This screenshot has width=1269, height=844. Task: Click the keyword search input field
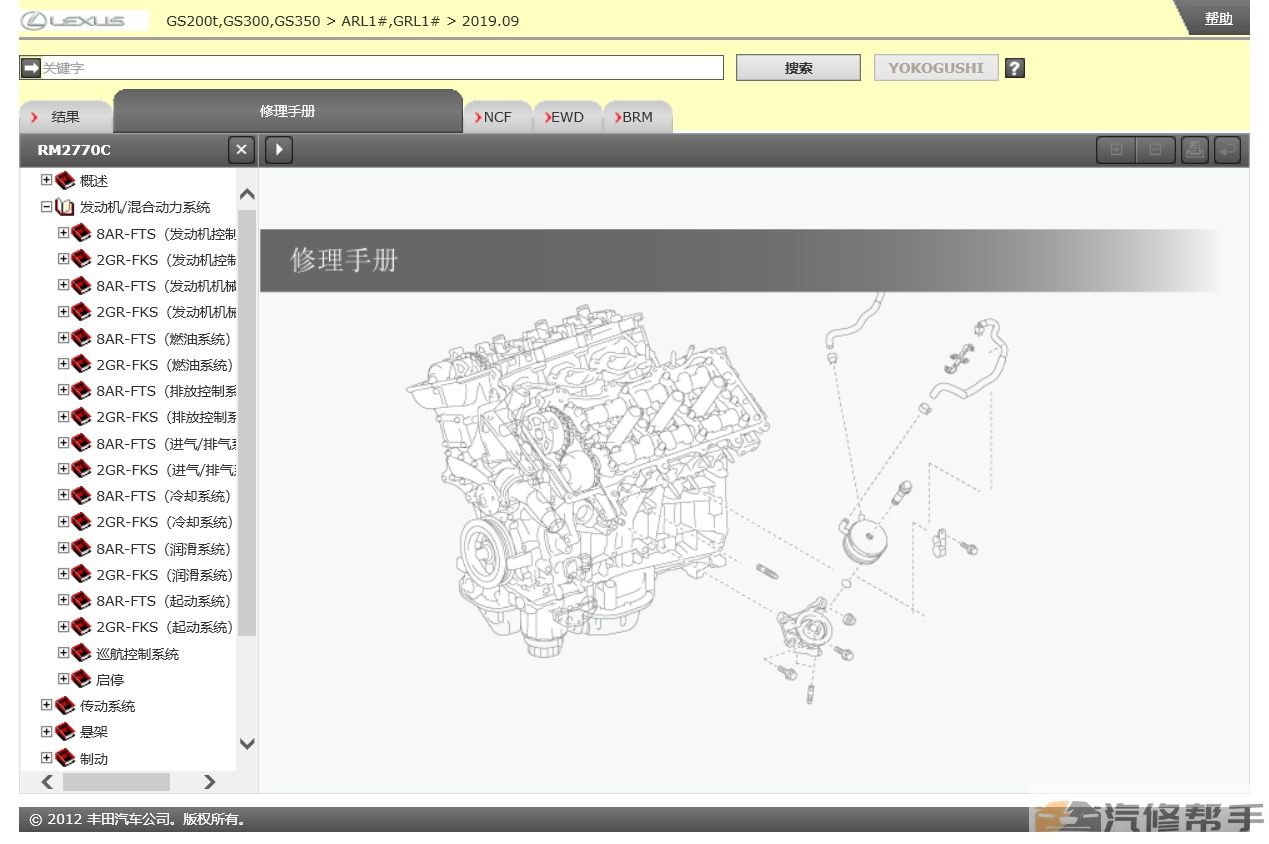380,68
